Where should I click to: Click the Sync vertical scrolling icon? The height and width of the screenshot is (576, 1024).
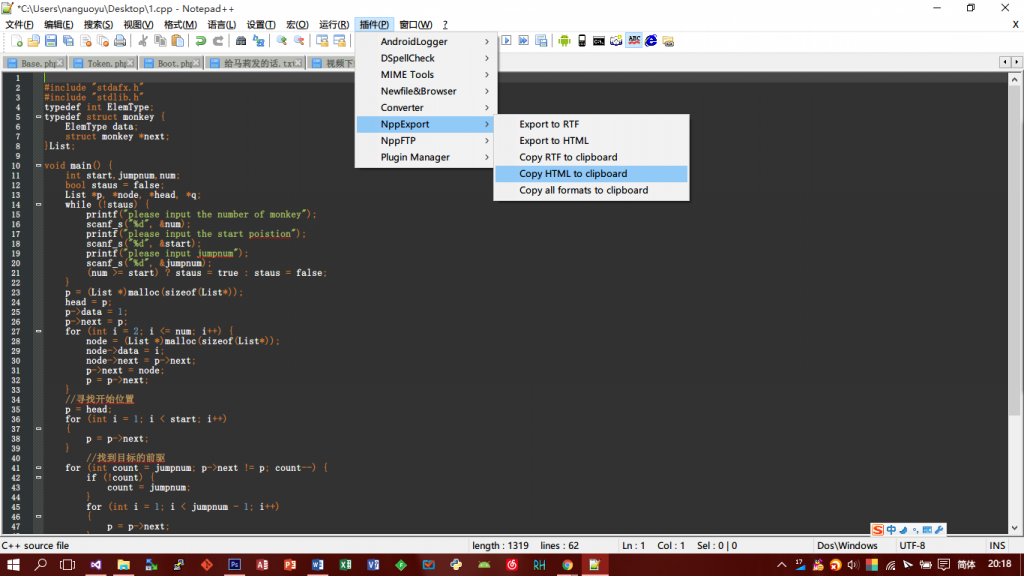pyautogui.click(x=322, y=41)
